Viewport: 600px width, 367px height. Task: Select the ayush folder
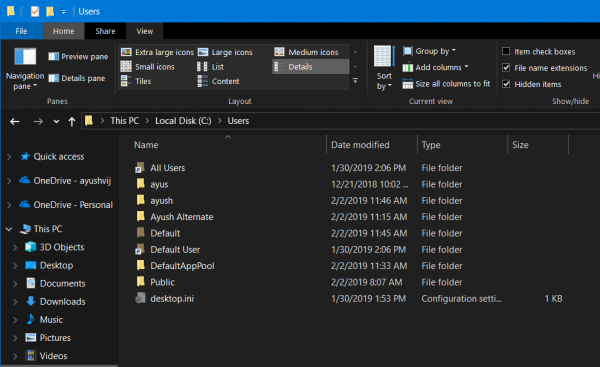[161, 201]
